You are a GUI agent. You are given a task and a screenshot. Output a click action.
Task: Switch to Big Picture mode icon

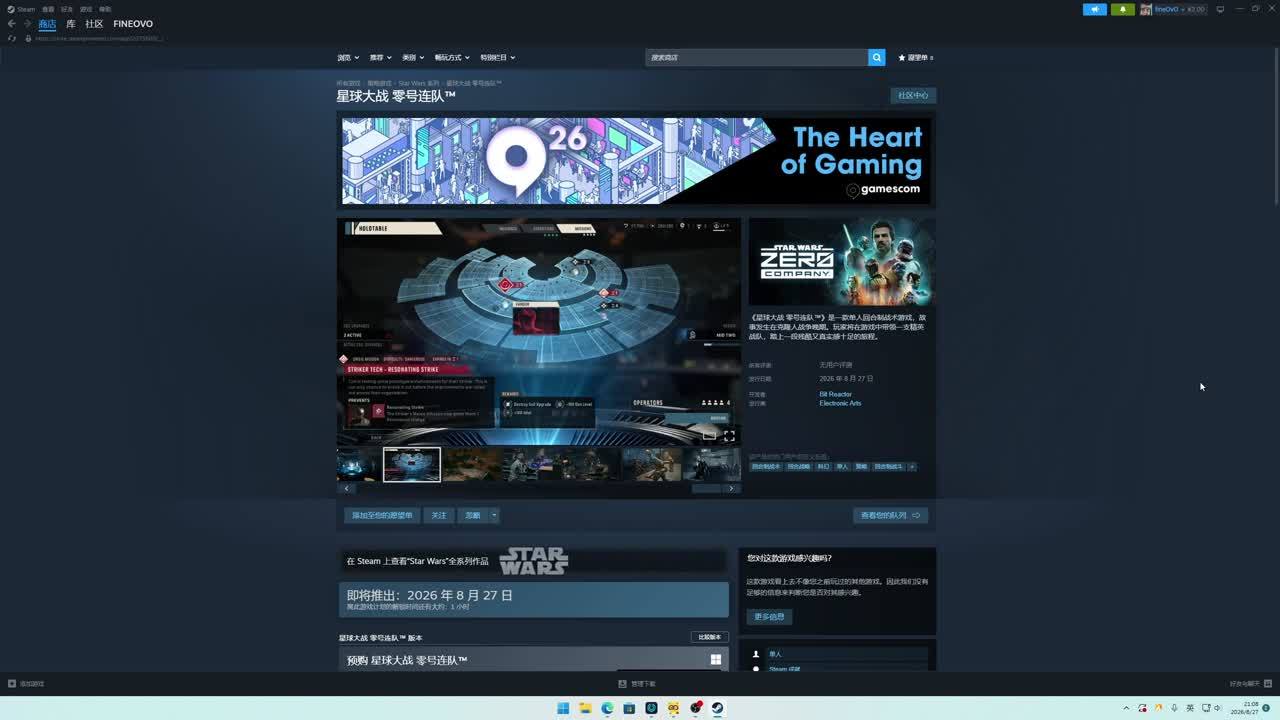click(x=1220, y=9)
